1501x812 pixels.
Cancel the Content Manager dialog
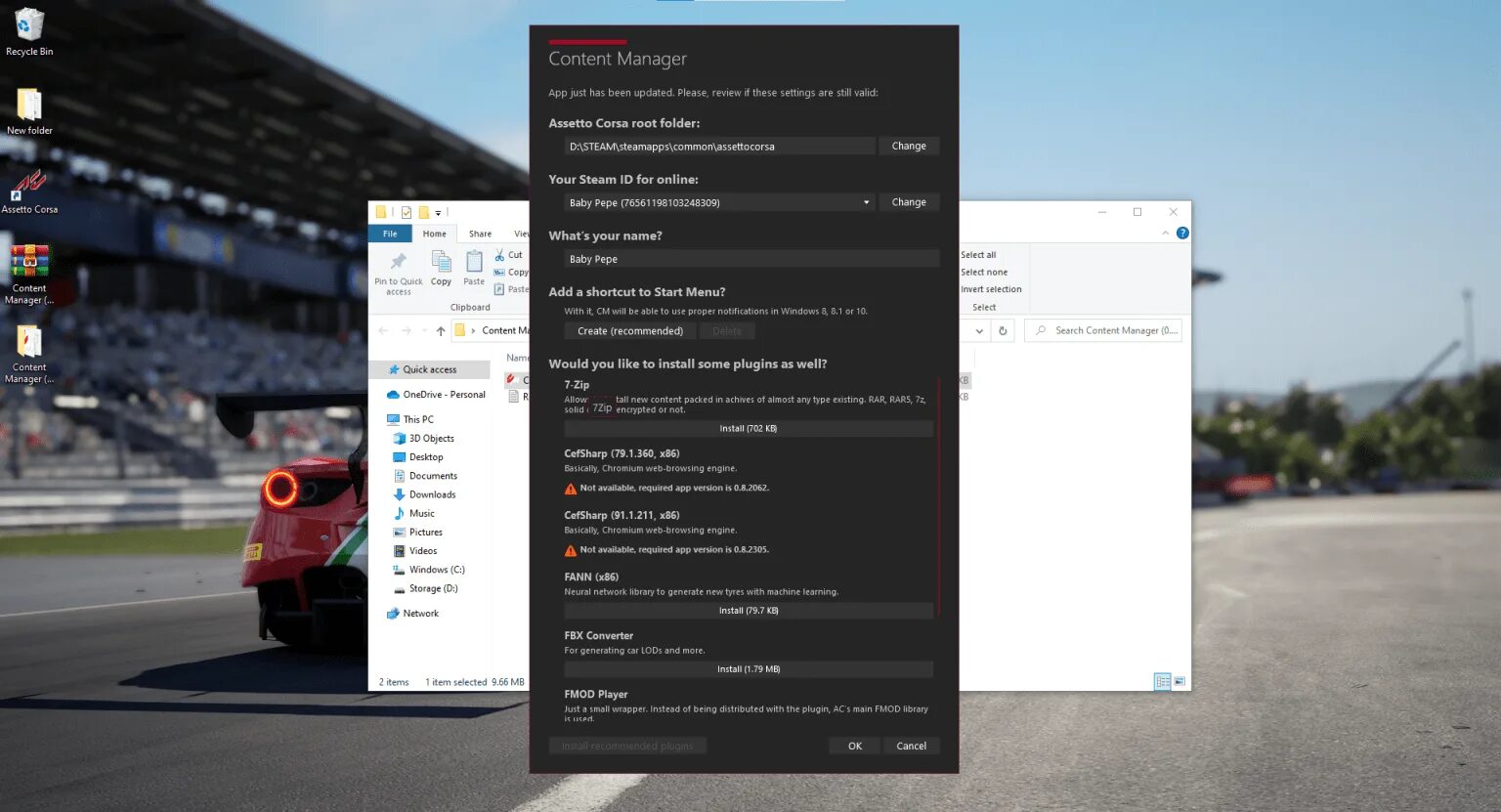[912, 746]
